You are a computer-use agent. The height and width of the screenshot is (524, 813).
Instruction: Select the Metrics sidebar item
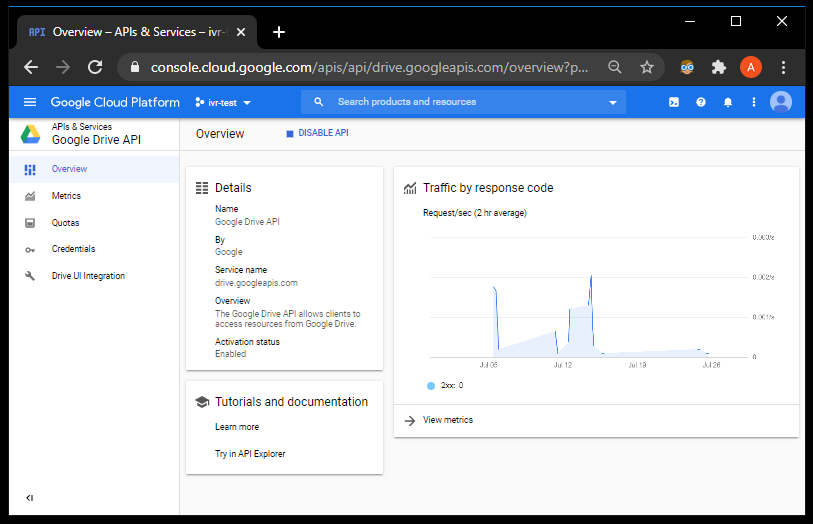coord(94,196)
